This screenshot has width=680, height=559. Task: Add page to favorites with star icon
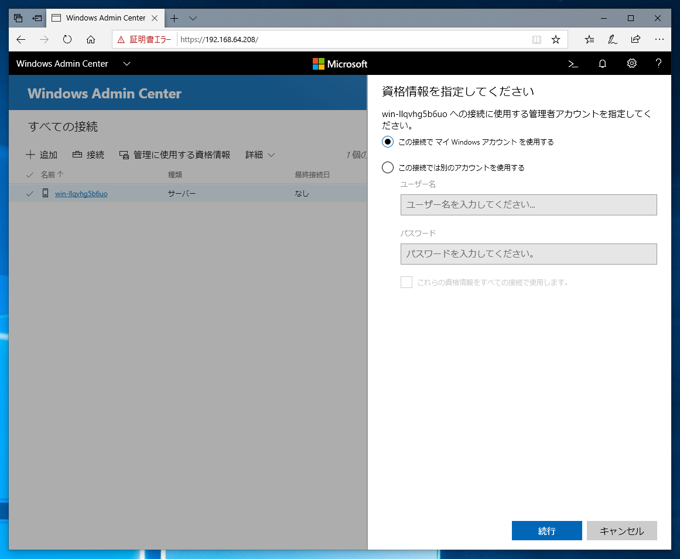point(556,39)
